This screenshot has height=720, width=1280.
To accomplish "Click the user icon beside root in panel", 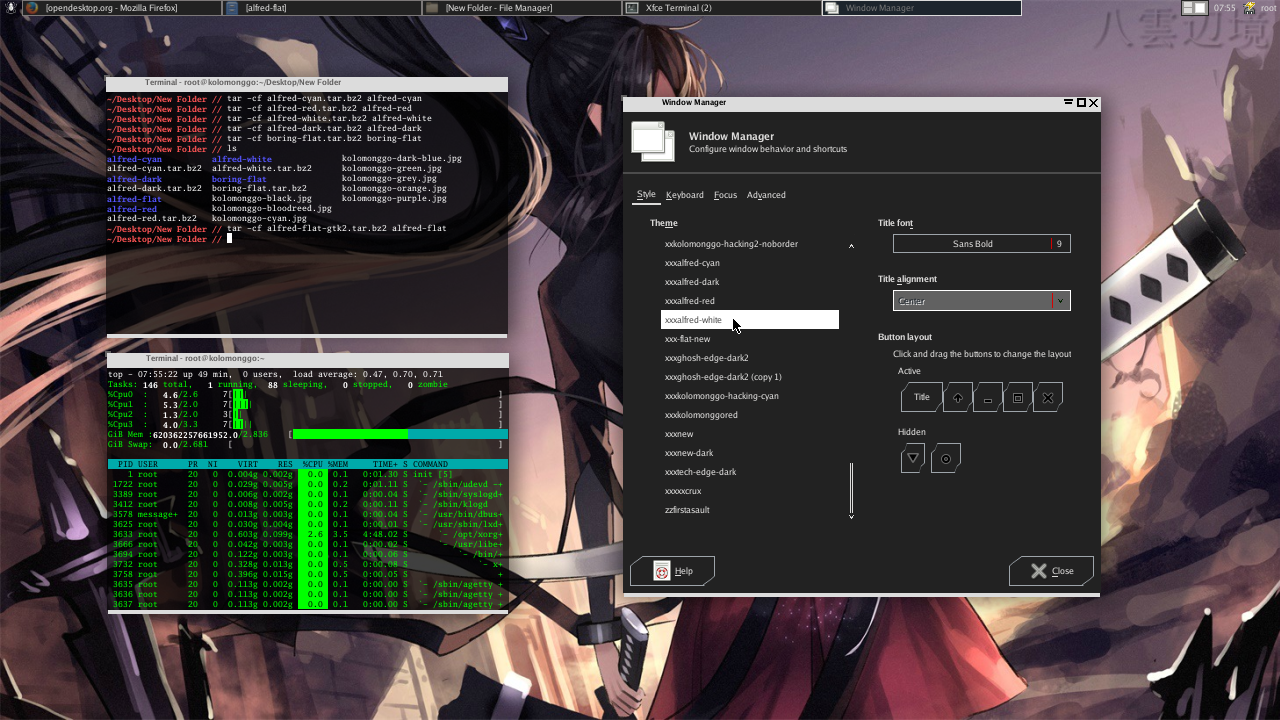I will 1250,8.
